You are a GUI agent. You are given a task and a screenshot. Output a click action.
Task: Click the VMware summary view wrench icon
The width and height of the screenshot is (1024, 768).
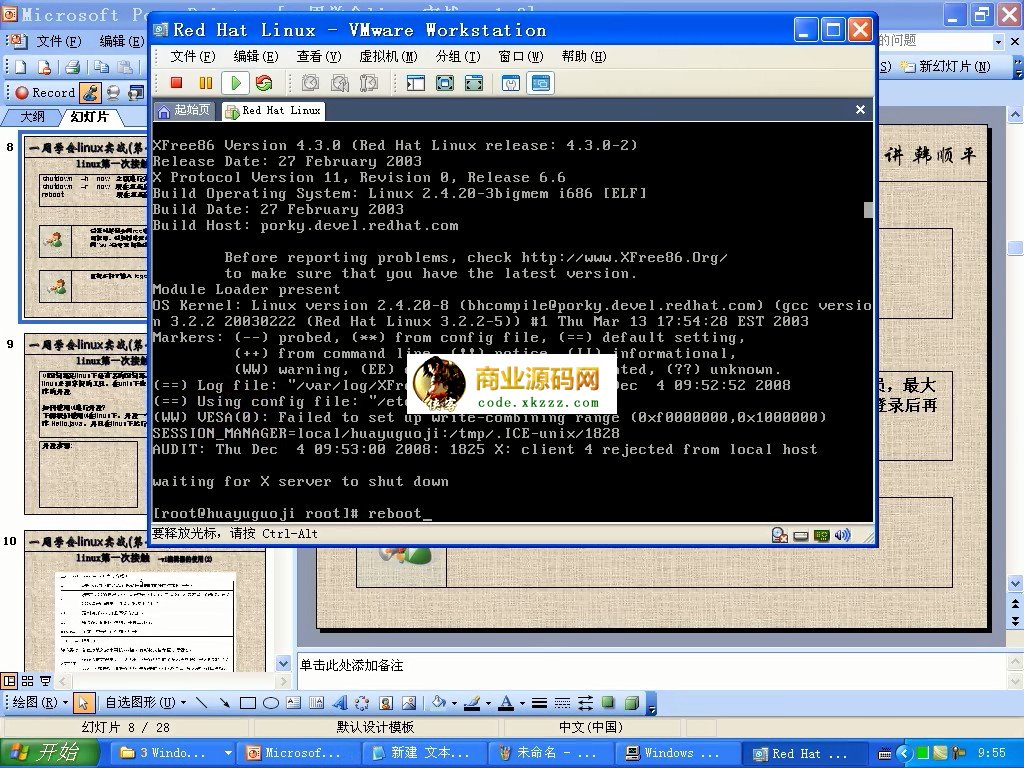(x=511, y=83)
